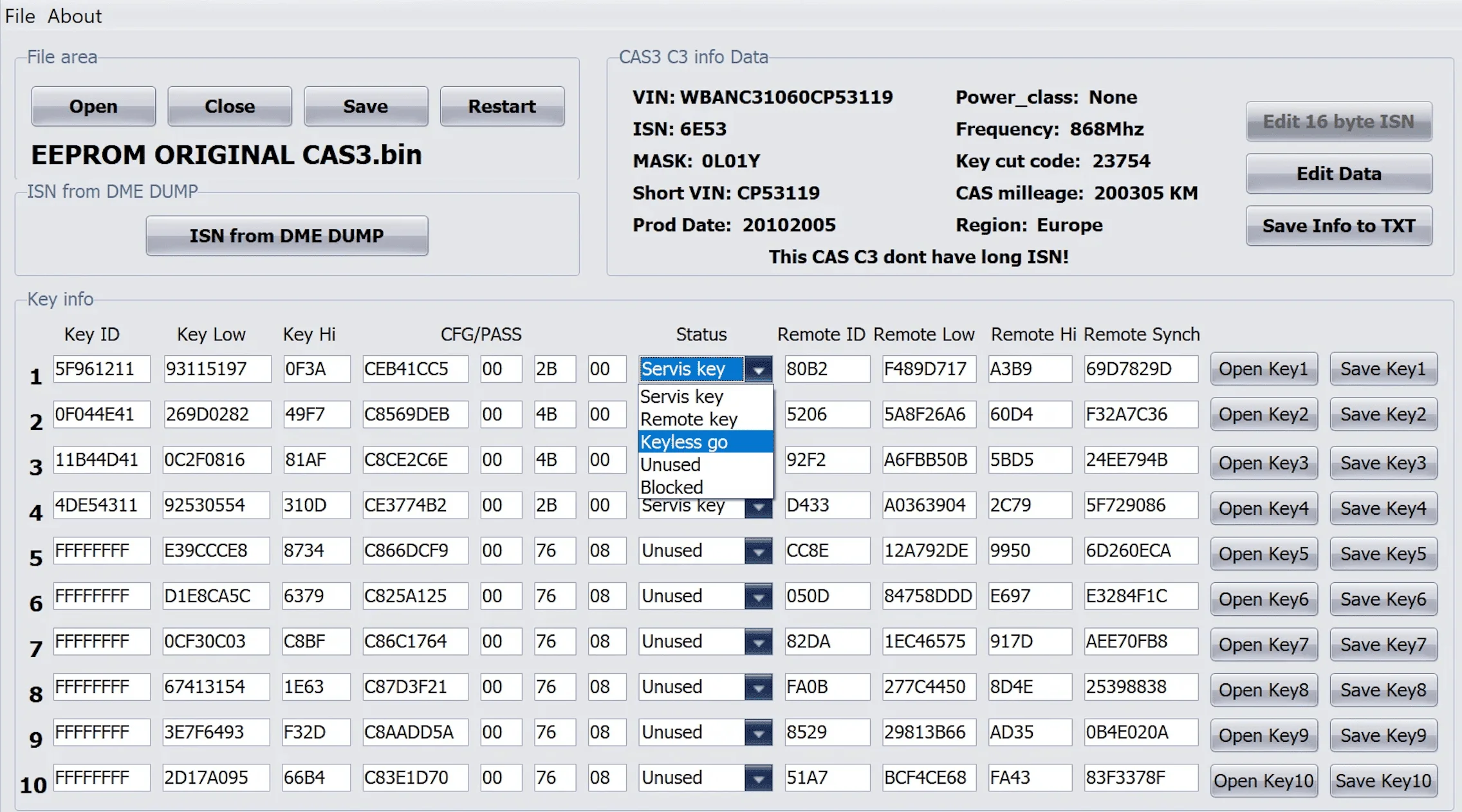Viewport: 1462px width, 812px height.
Task: Click Remote Low field A6FBB50B
Action: pyautogui.click(x=929, y=460)
